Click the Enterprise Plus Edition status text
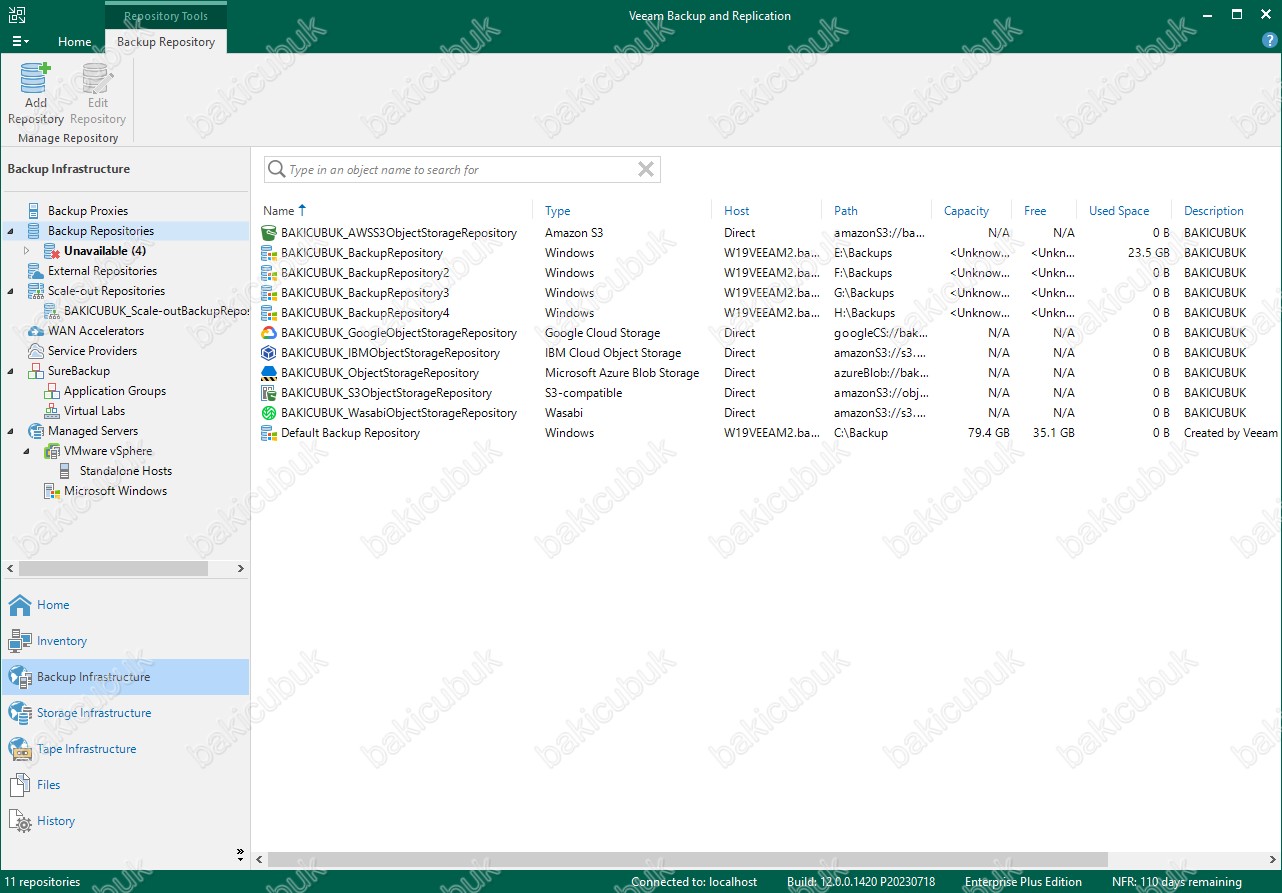Screen dimensions: 1282x893 1023,882
